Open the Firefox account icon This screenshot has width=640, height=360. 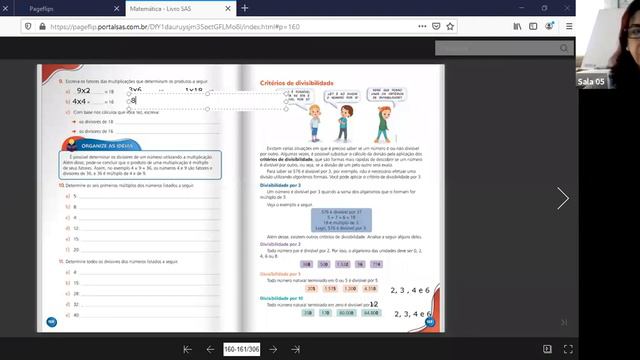(549, 26)
